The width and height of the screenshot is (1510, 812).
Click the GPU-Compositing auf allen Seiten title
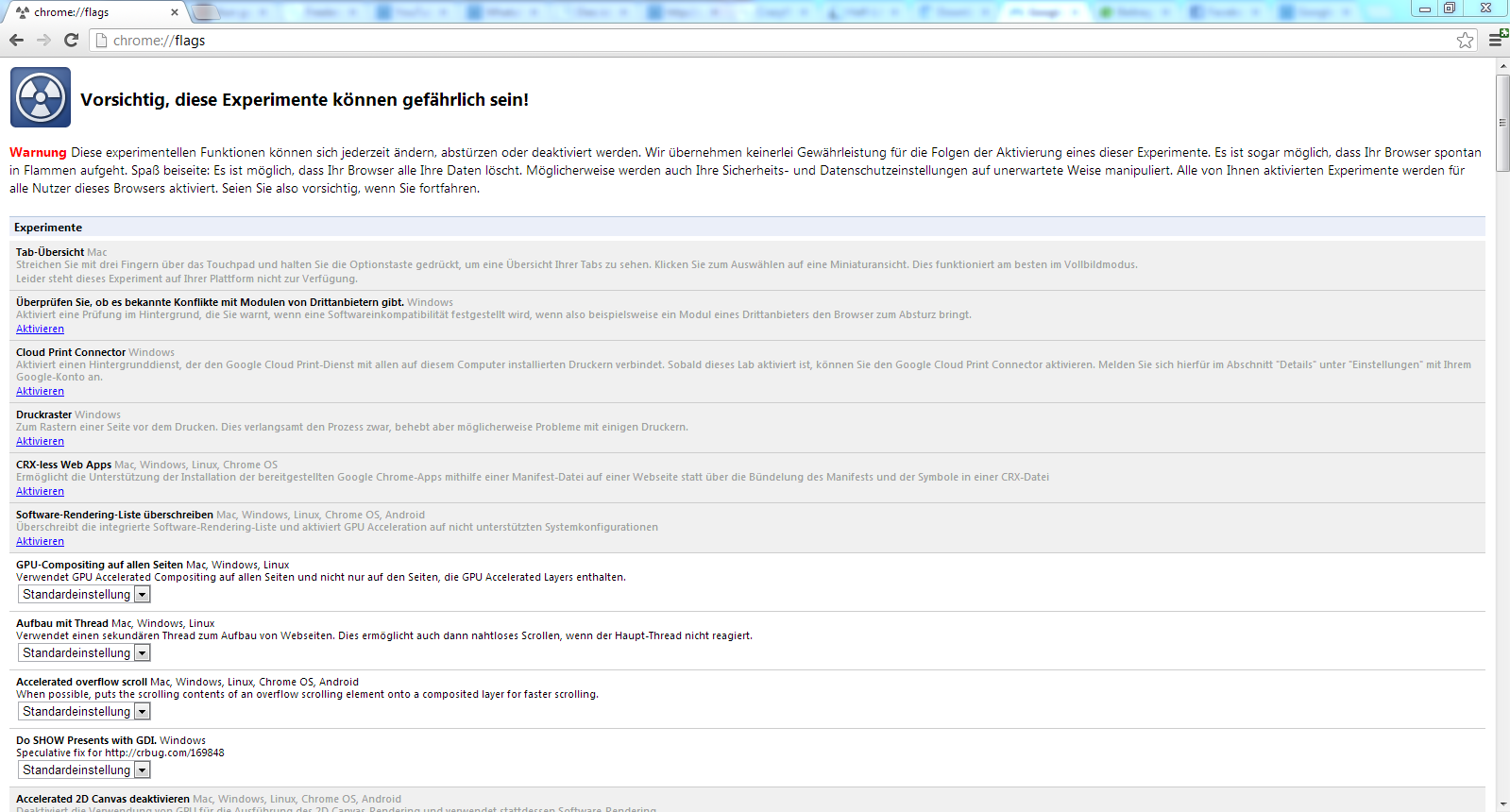pos(99,565)
